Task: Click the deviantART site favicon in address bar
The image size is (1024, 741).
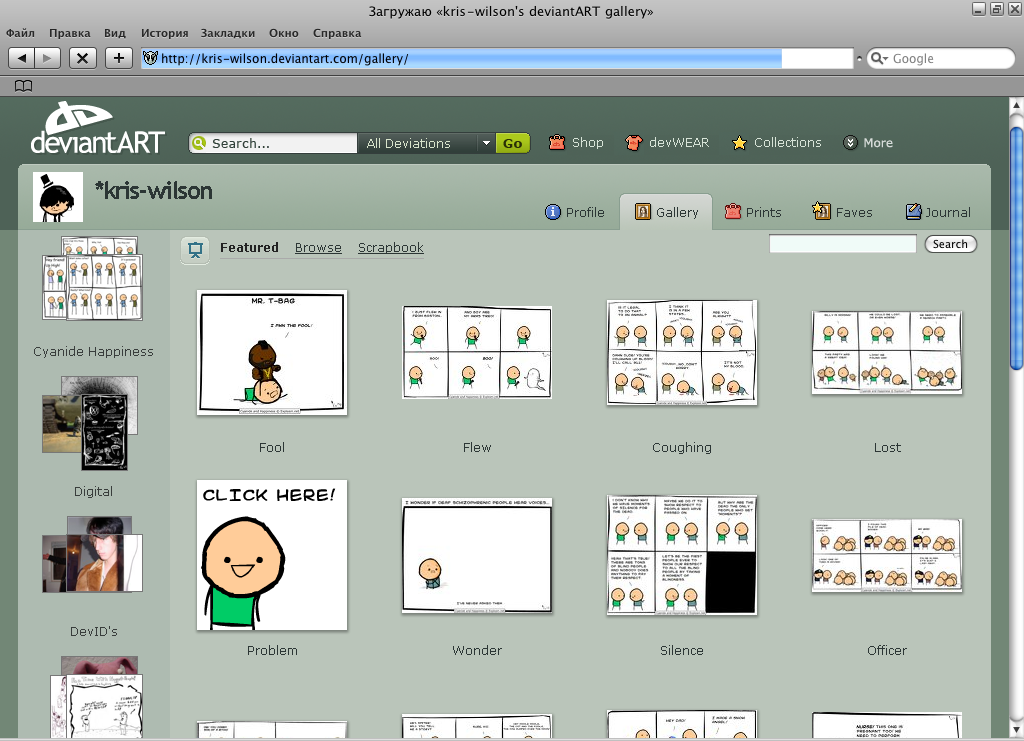Action: click(x=150, y=58)
